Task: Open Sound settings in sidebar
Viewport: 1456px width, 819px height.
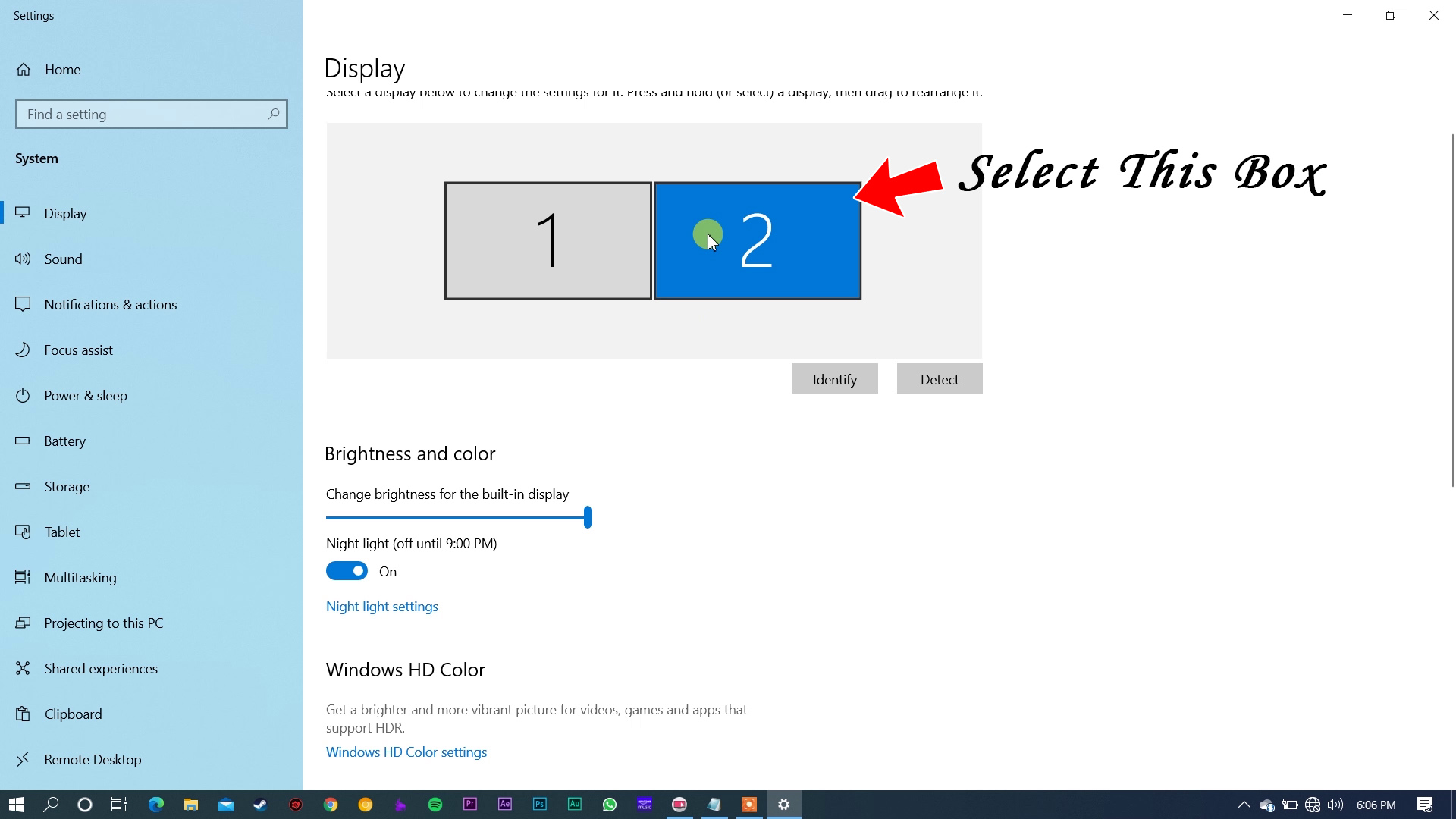Action: [63, 259]
